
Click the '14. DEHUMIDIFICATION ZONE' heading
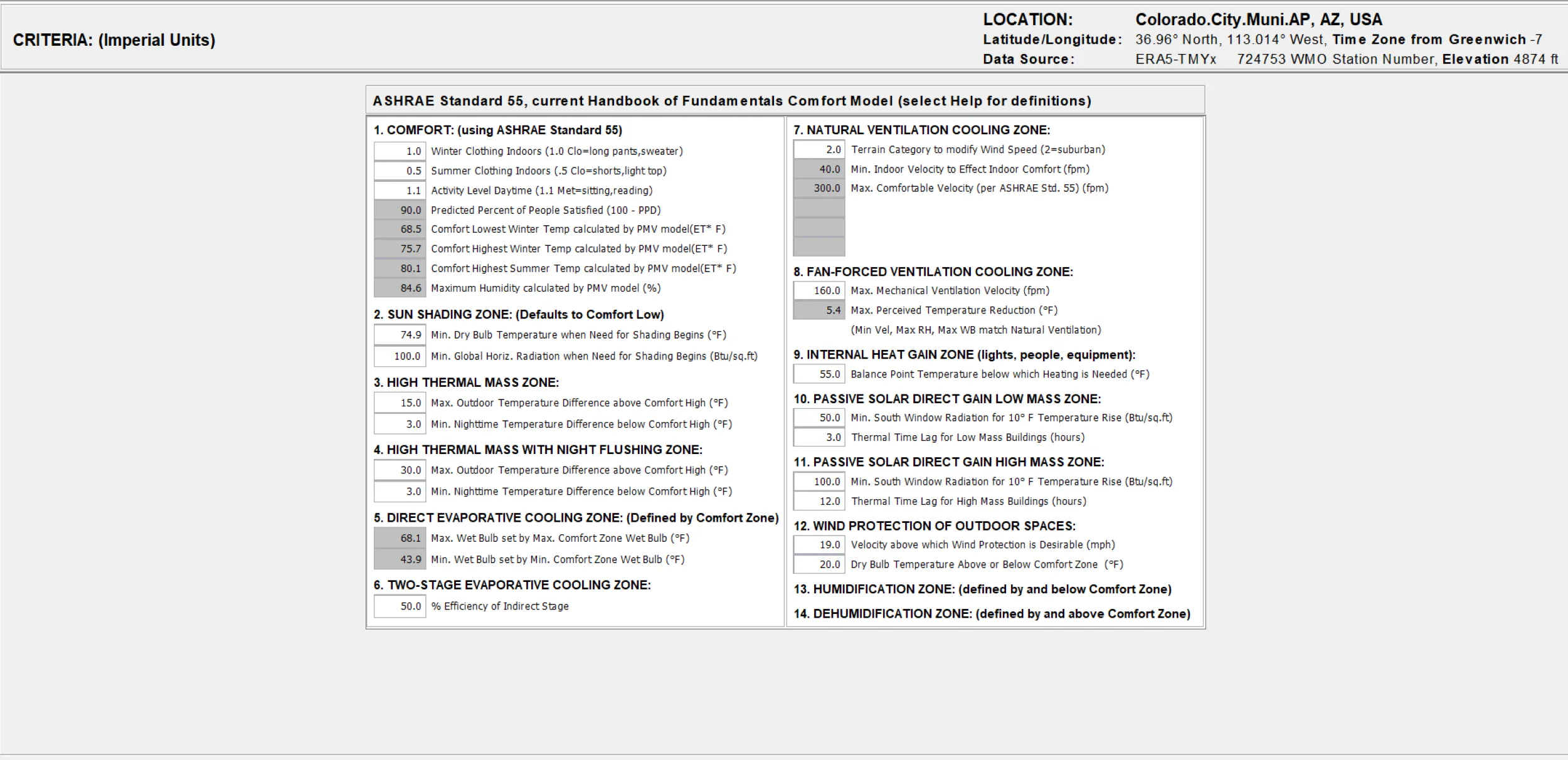tap(992, 614)
